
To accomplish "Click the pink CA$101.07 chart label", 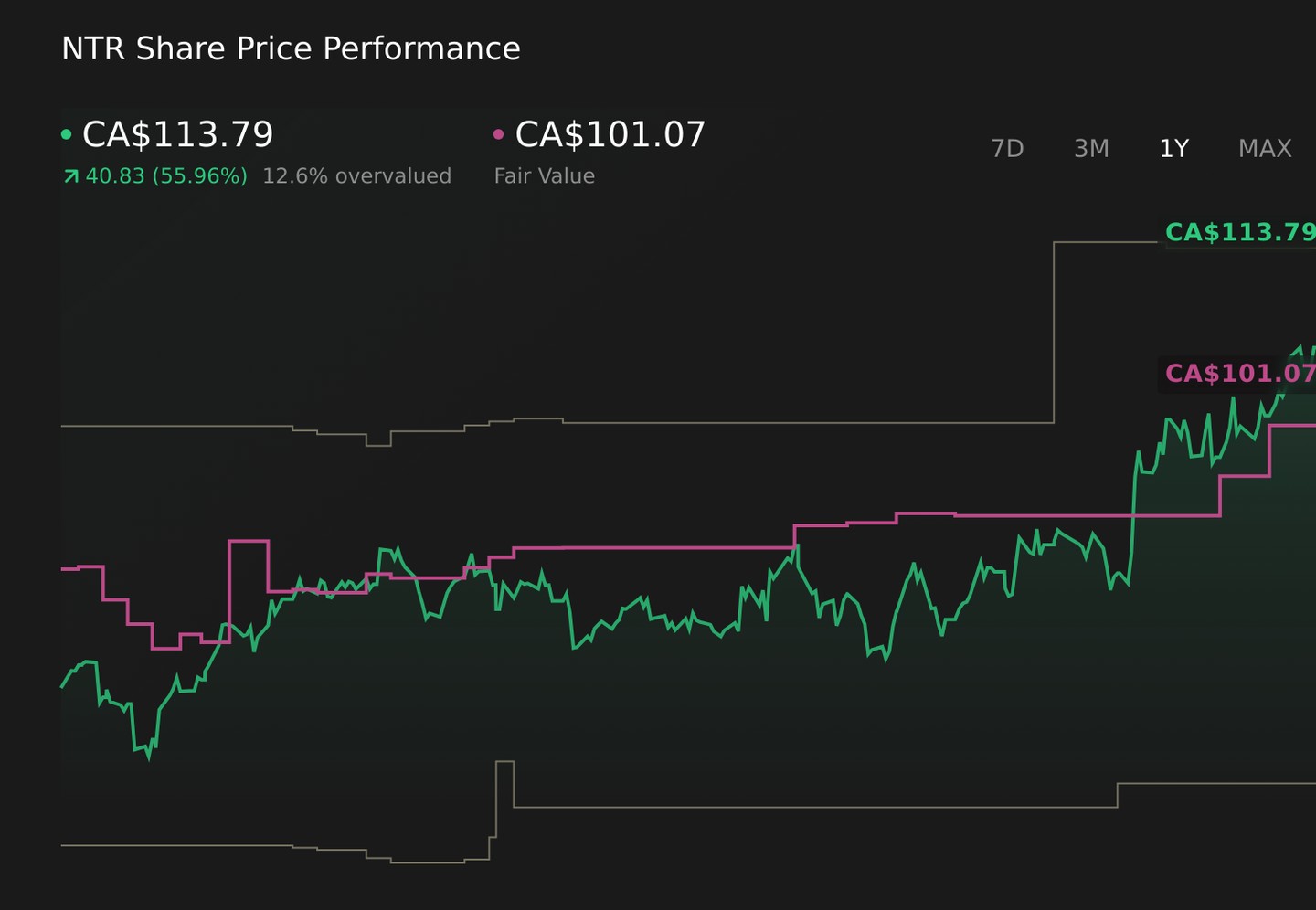I will click(x=1240, y=374).
